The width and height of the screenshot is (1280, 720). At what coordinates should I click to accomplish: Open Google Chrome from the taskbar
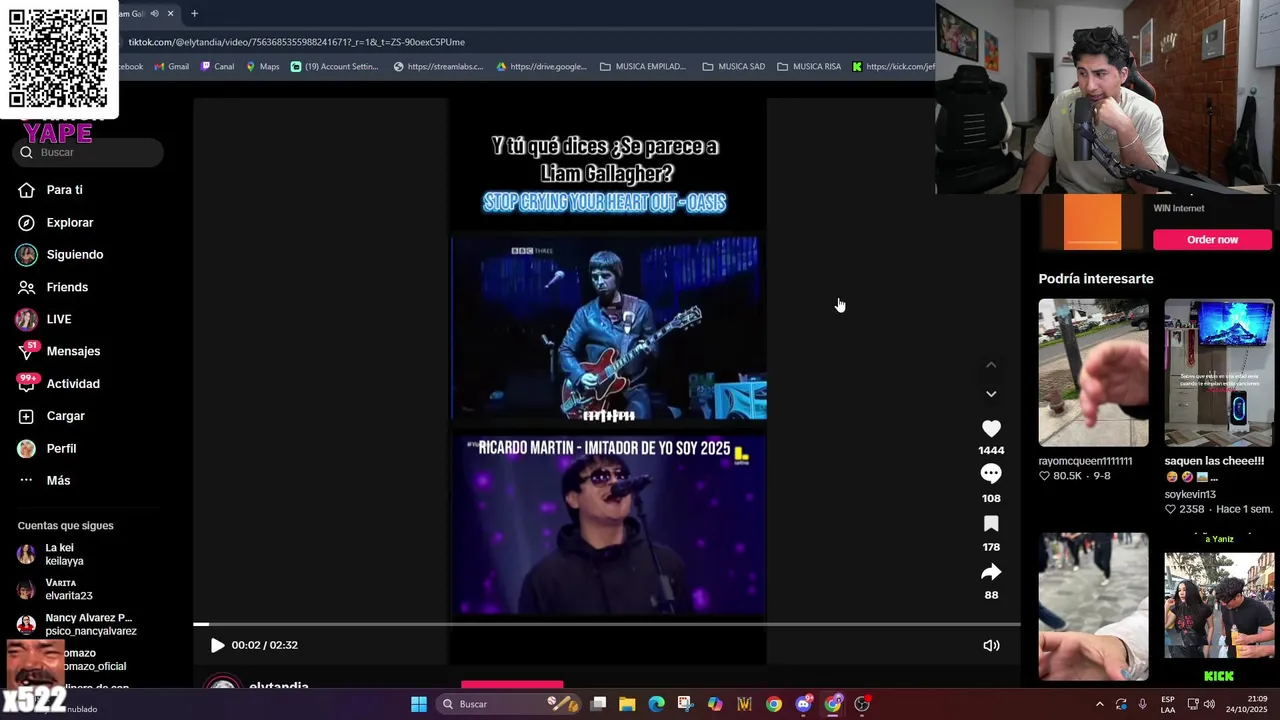pyautogui.click(x=774, y=704)
